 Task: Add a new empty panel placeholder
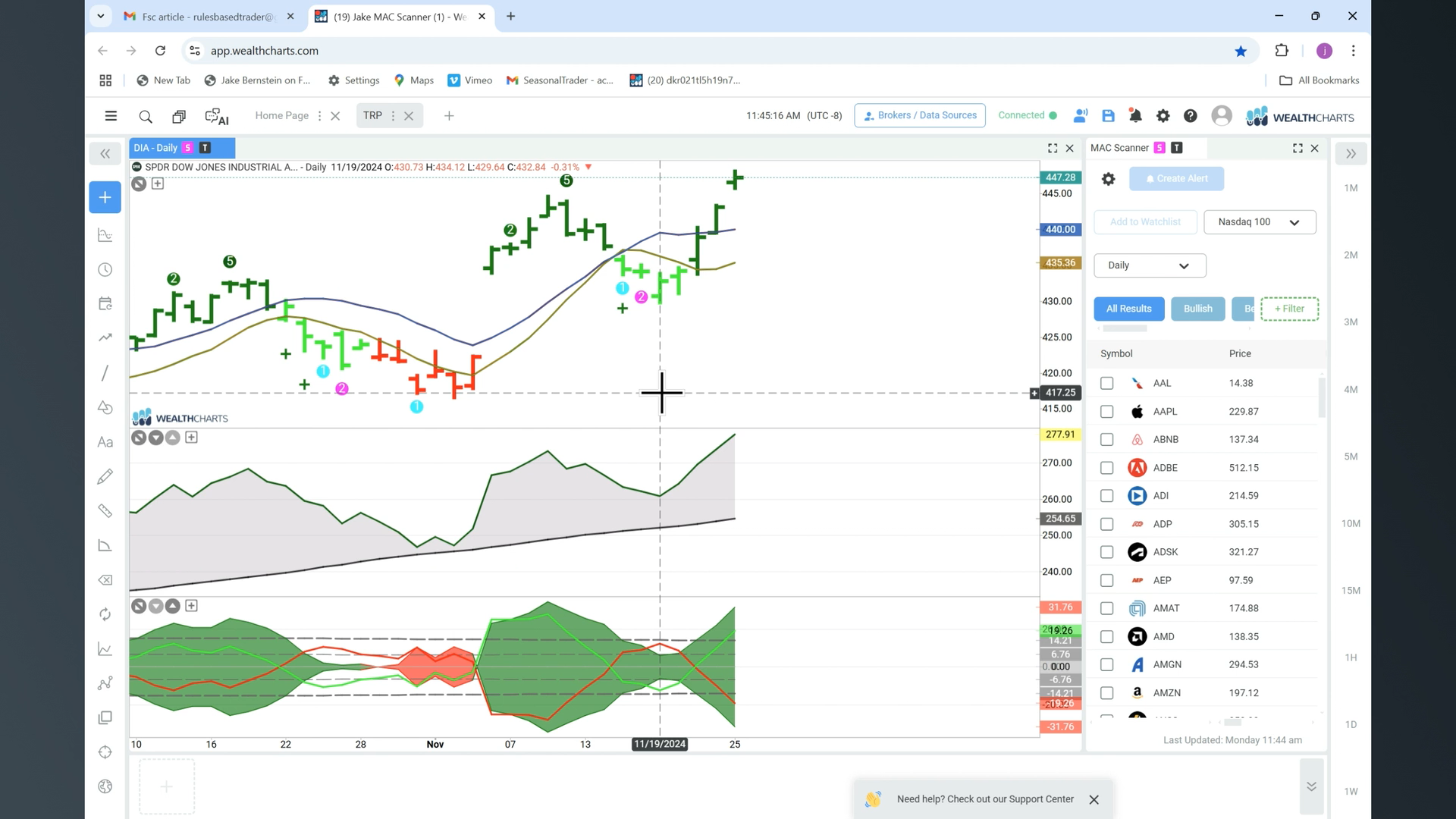coord(167,786)
